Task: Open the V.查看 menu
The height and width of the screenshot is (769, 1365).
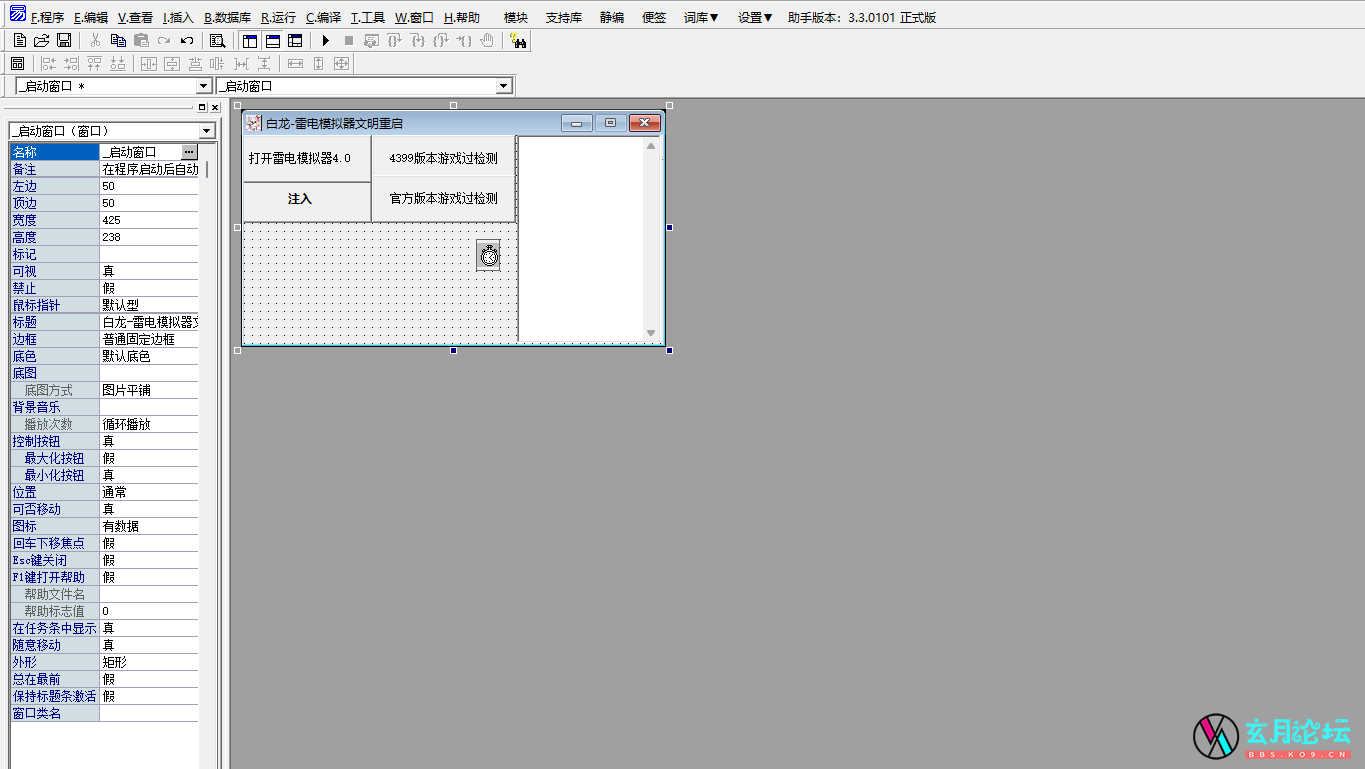Action: (x=136, y=17)
